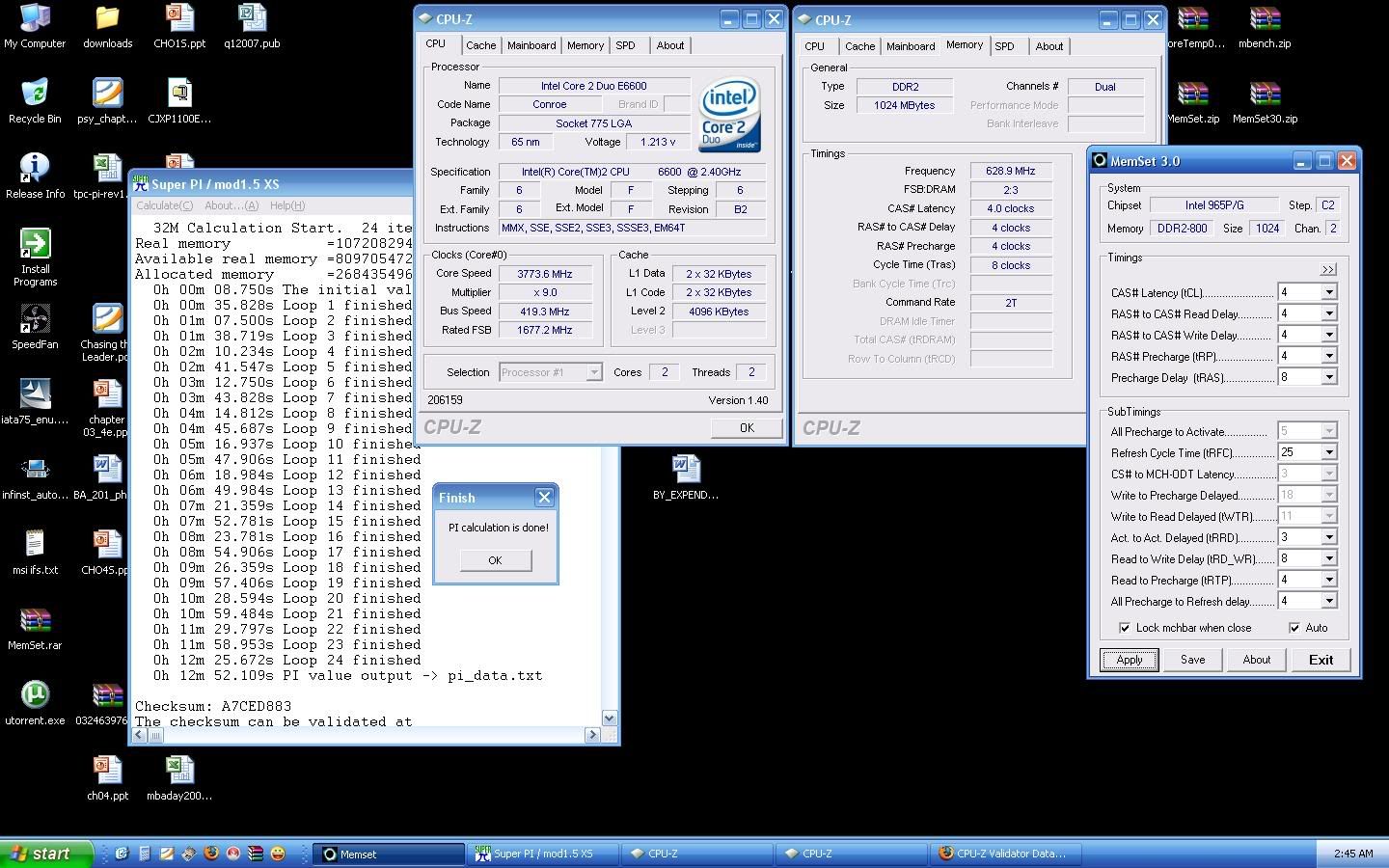Switch to Mainboard tab in left CPU-Z
This screenshot has height=868, width=1389.
[531, 45]
